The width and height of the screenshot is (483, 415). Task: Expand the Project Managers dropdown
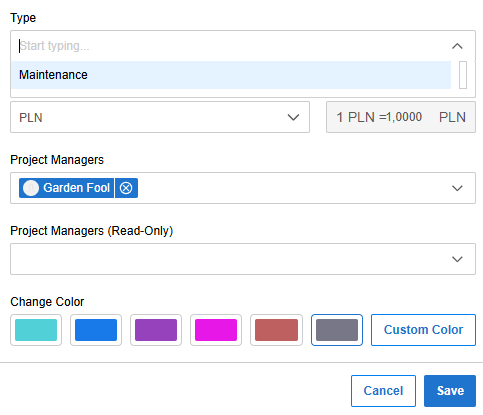[457, 188]
